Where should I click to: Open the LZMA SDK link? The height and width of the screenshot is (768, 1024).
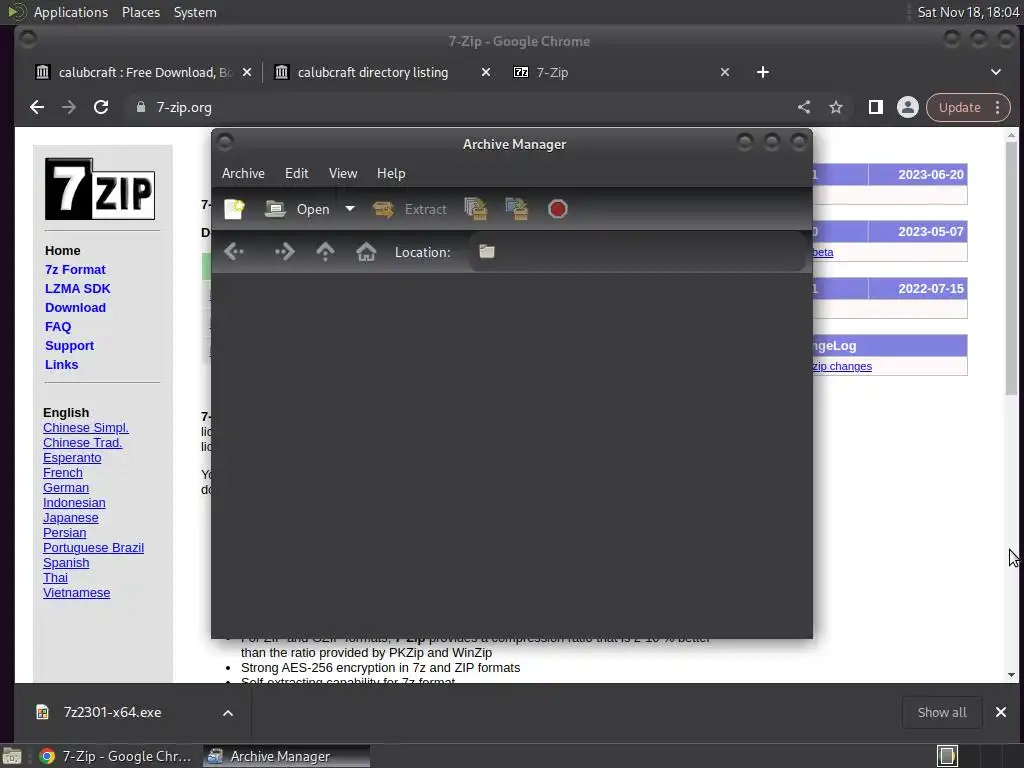click(78, 288)
